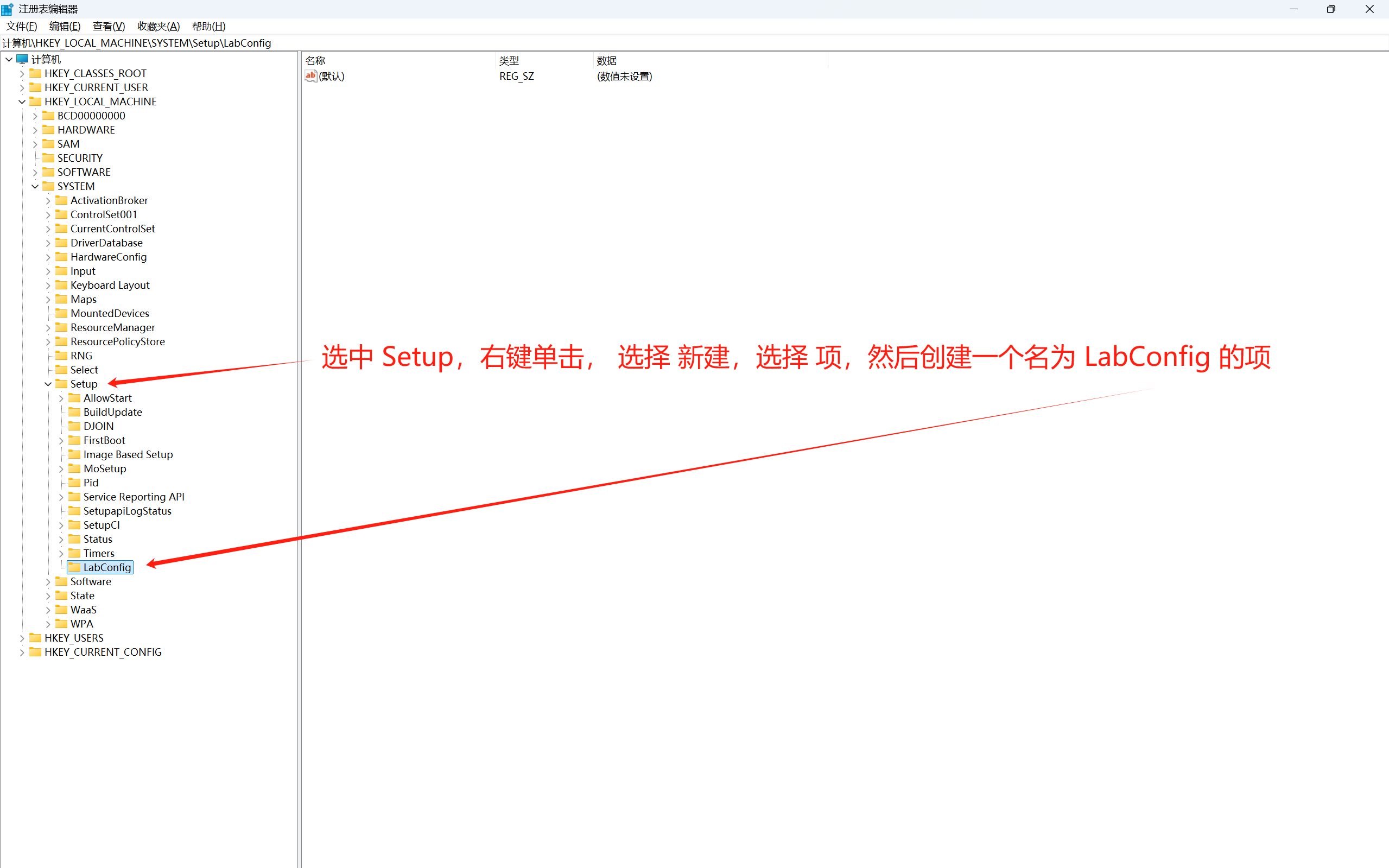1389x868 pixels.
Task: Select the Setup key in tree
Action: pos(84,384)
